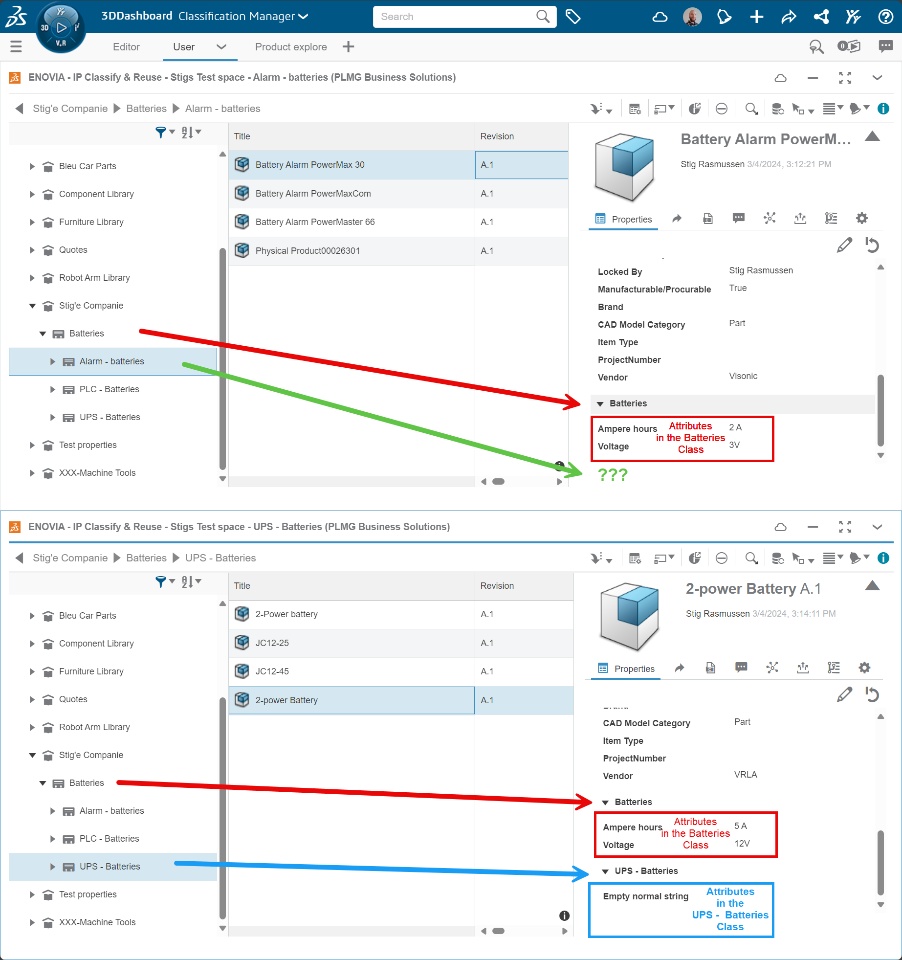The width and height of the screenshot is (902, 960).
Task: Open the cloud icon in top bar
Action: click(x=660, y=17)
